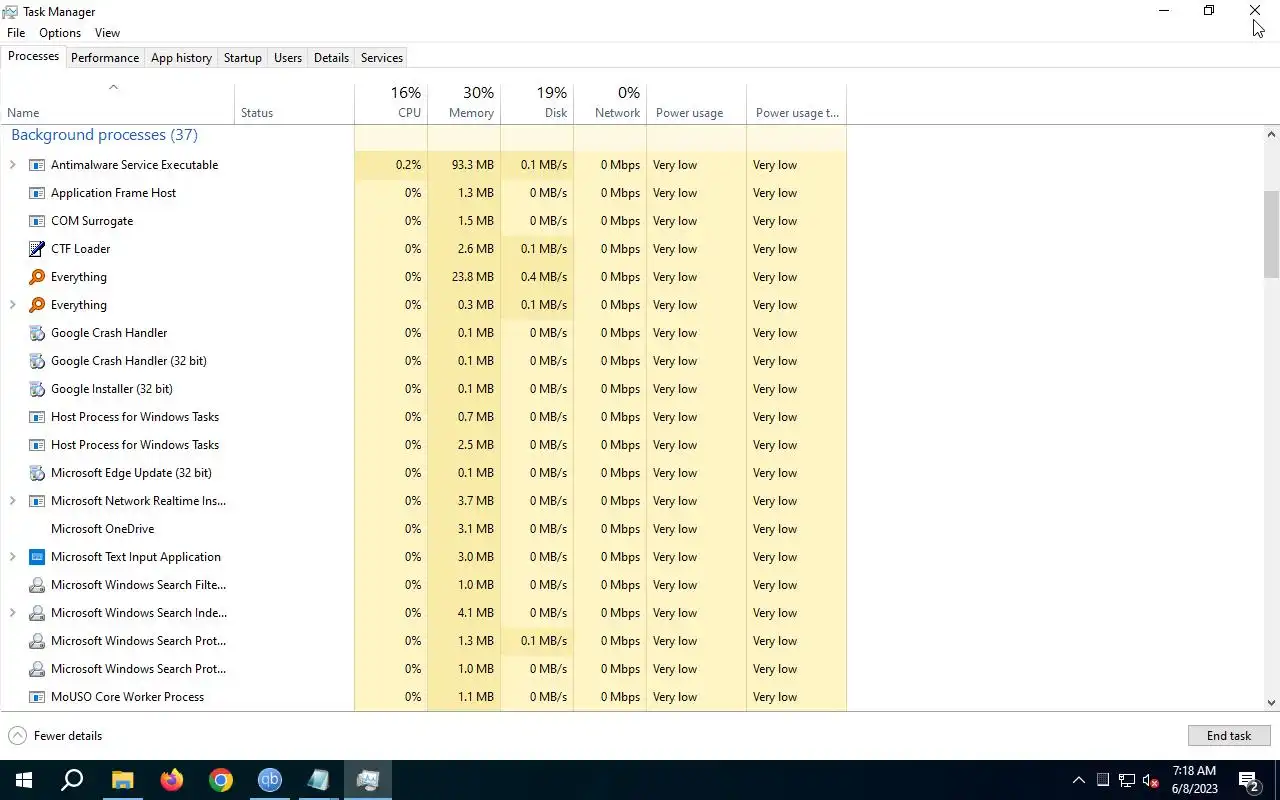Show hidden system tray icons
This screenshot has width=1280, height=800.
tap(1078, 780)
